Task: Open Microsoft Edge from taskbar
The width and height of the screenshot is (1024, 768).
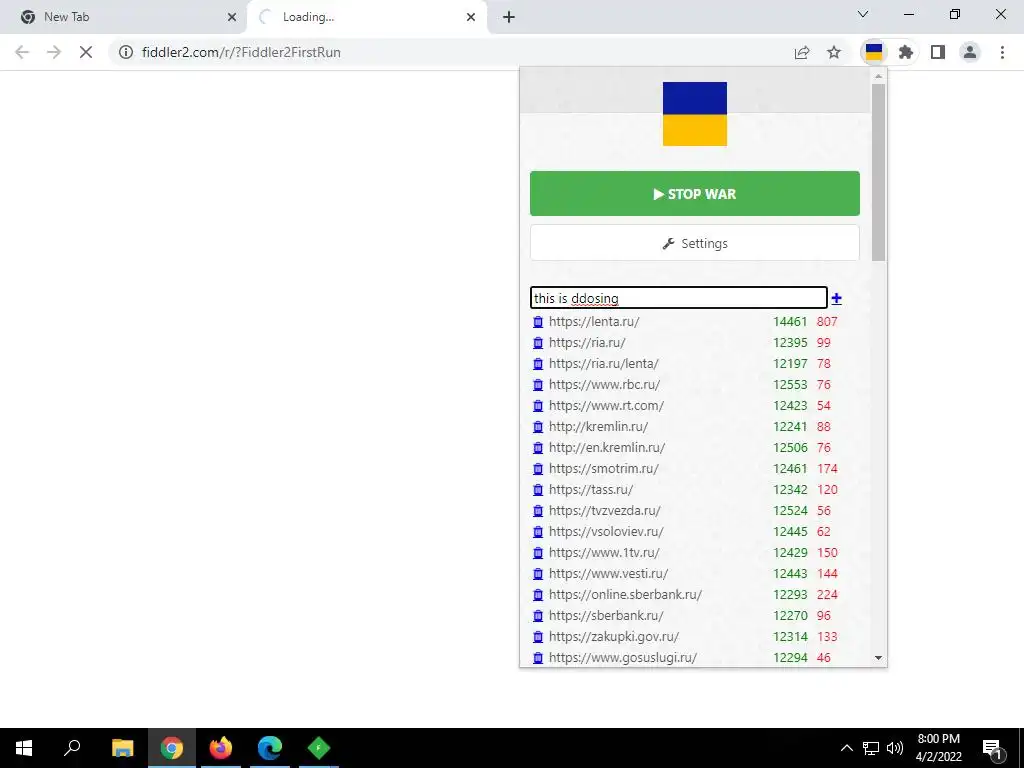Action: click(x=270, y=748)
